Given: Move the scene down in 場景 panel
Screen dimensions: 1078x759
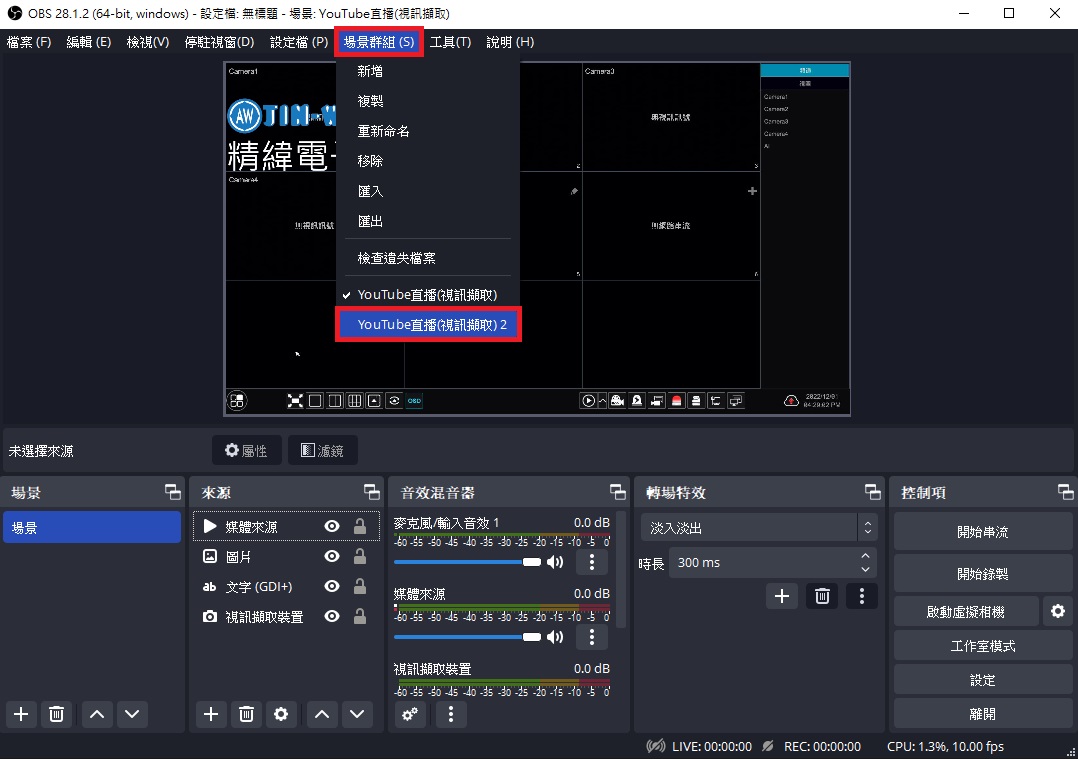Looking at the screenshot, I should pyautogui.click(x=132, y=714).
